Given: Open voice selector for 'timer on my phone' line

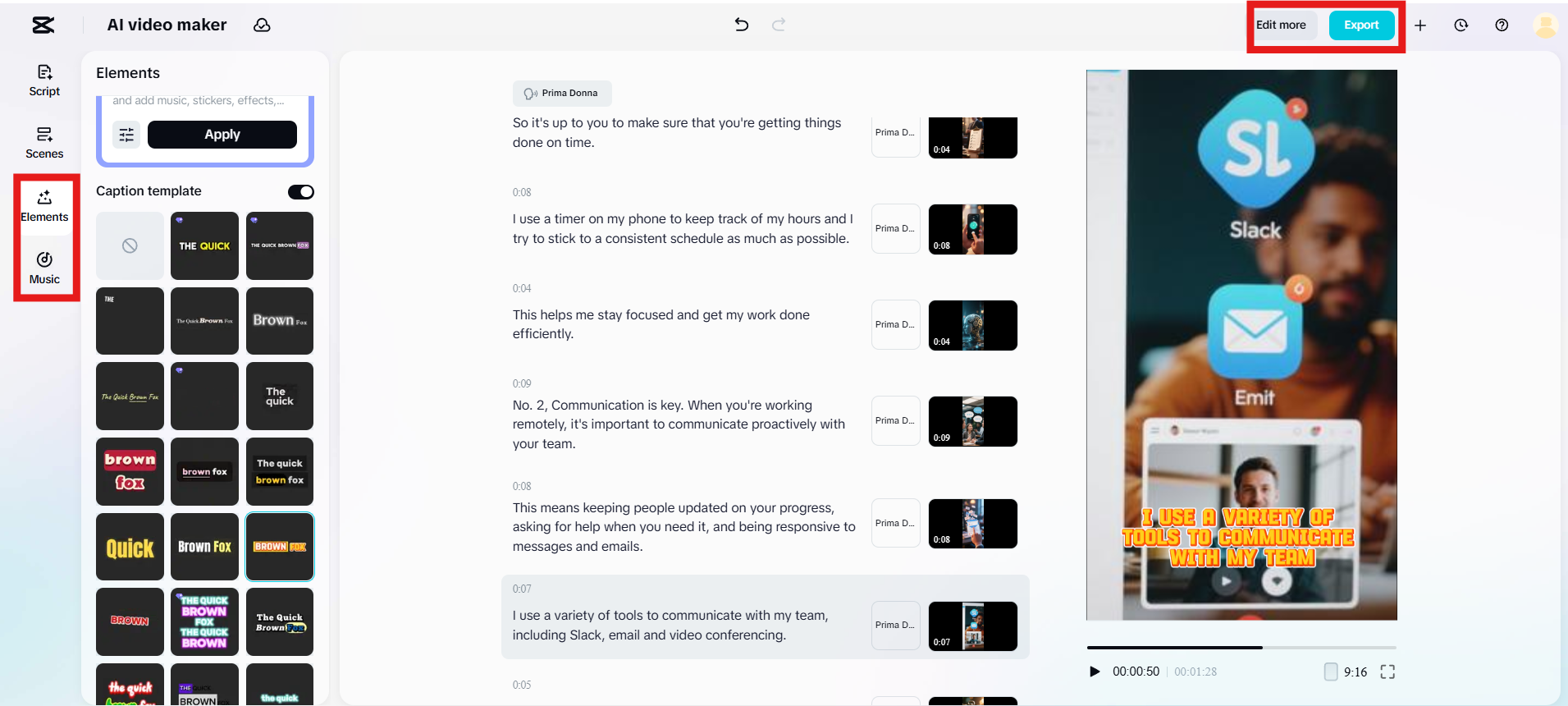Looking at the screenshot, I should [895, 229].
